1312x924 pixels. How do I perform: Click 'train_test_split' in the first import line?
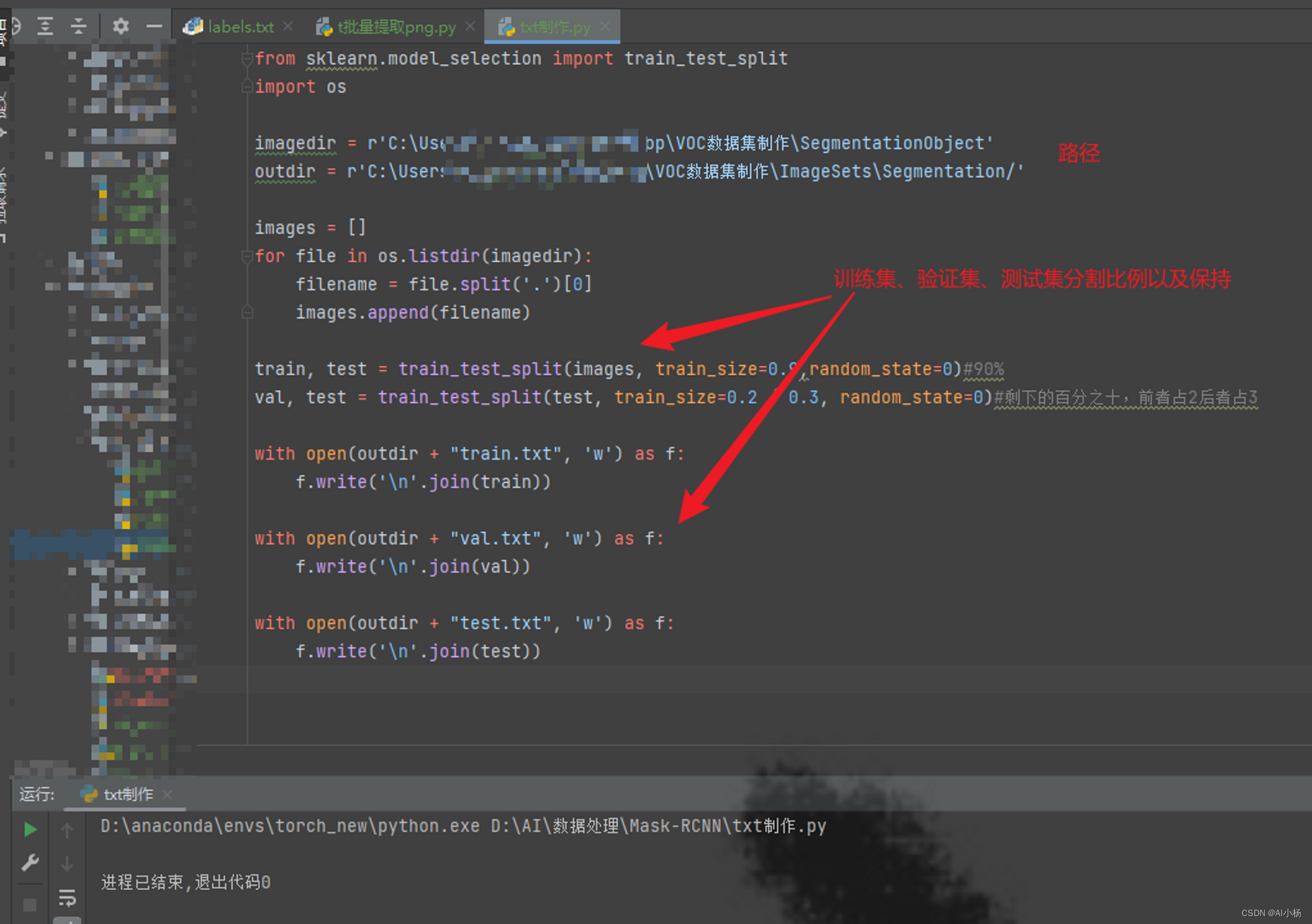[706, 58]
